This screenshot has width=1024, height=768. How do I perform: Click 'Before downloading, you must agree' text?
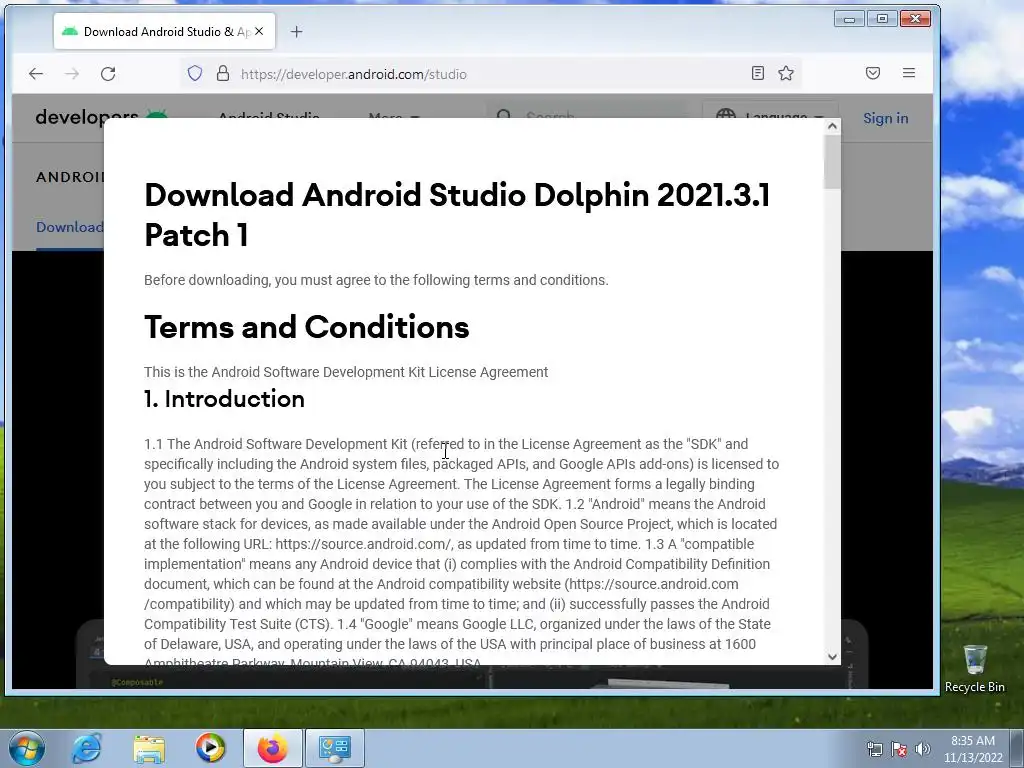click(376, 280)
